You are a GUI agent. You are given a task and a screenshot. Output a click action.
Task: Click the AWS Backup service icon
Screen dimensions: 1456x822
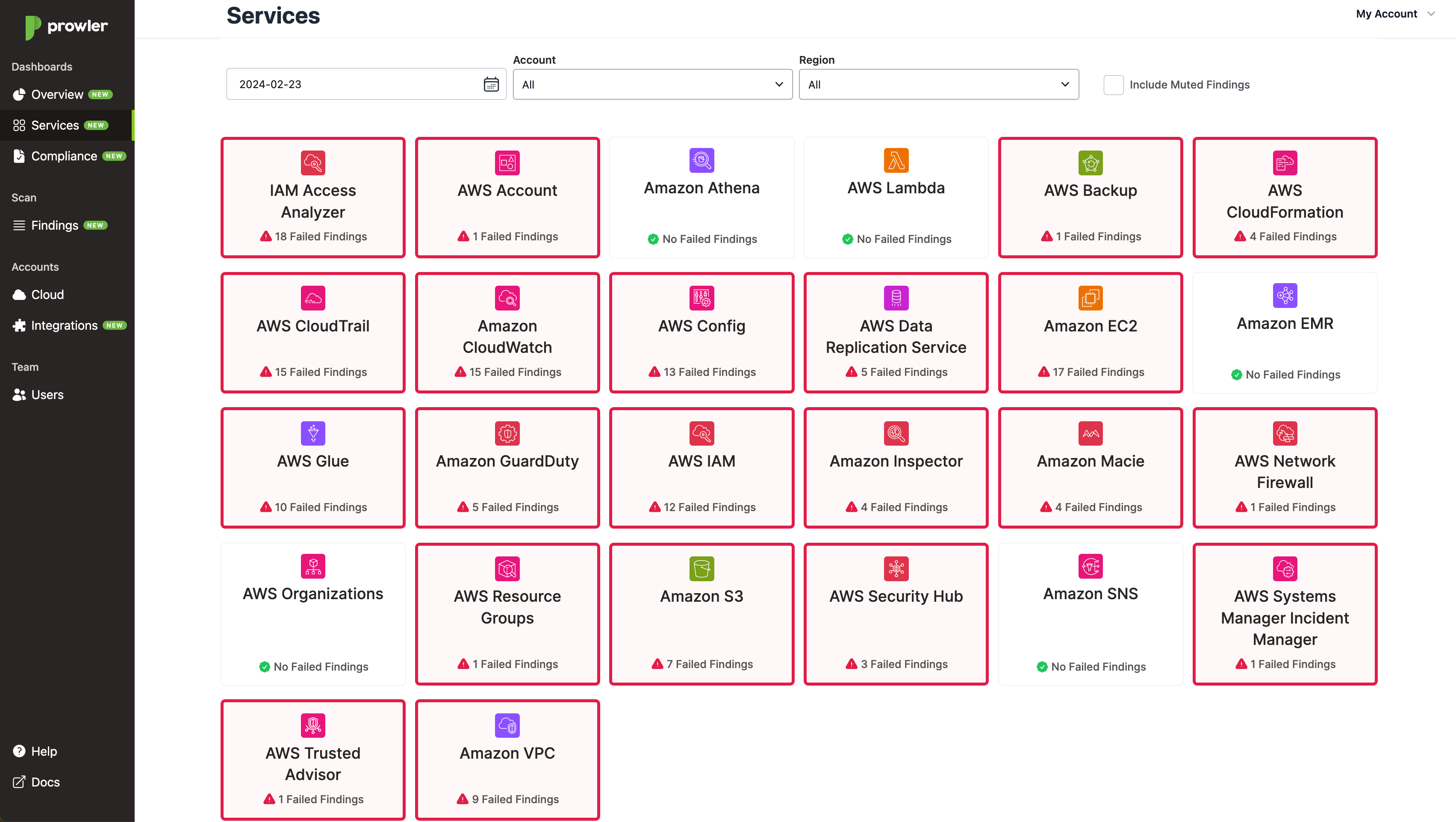[x=1091, y=163]
